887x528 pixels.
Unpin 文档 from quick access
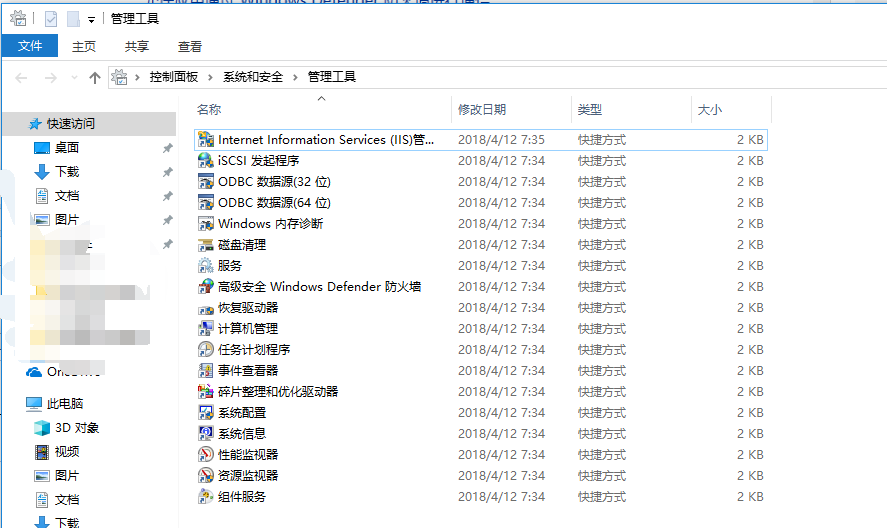167,196
